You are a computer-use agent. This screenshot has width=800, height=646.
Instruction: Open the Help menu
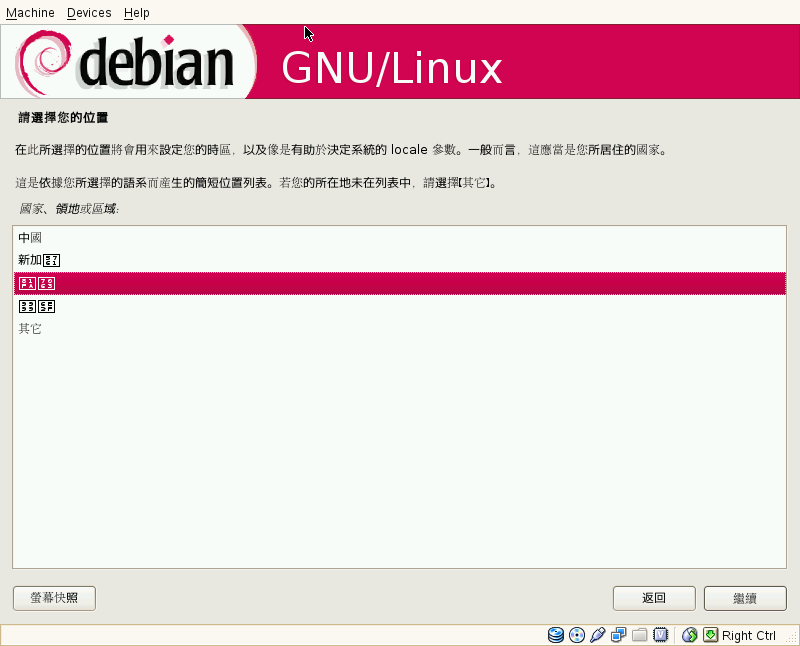coord(136,13)
